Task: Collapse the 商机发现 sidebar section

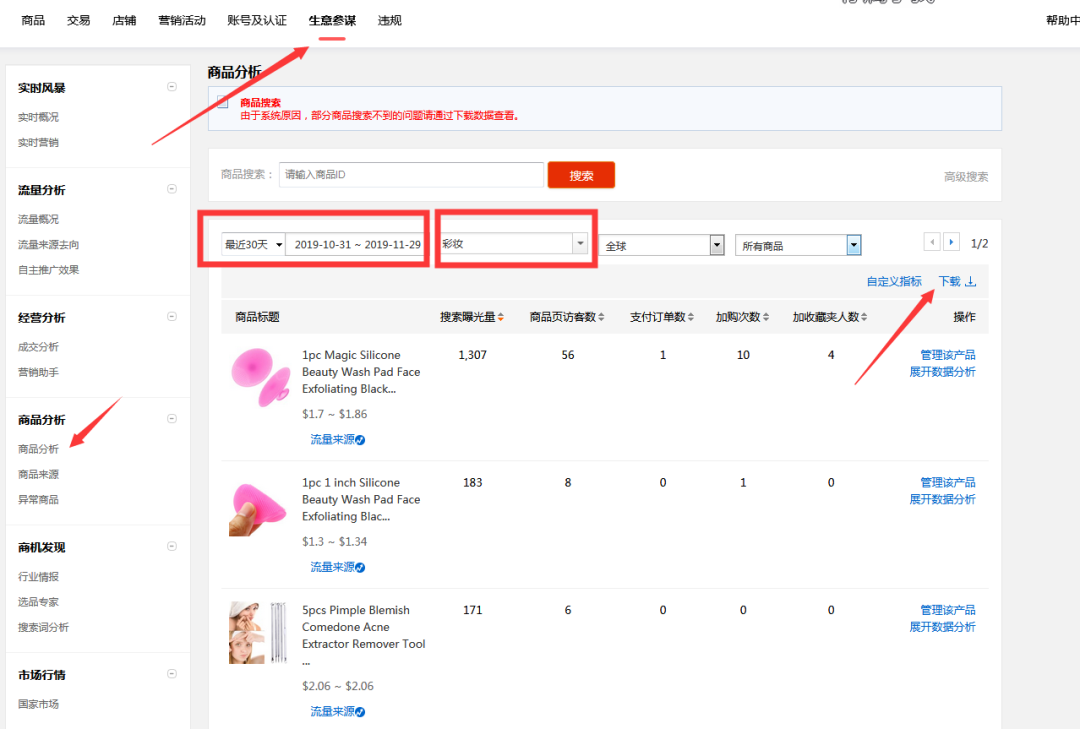Action: point(172,546)
